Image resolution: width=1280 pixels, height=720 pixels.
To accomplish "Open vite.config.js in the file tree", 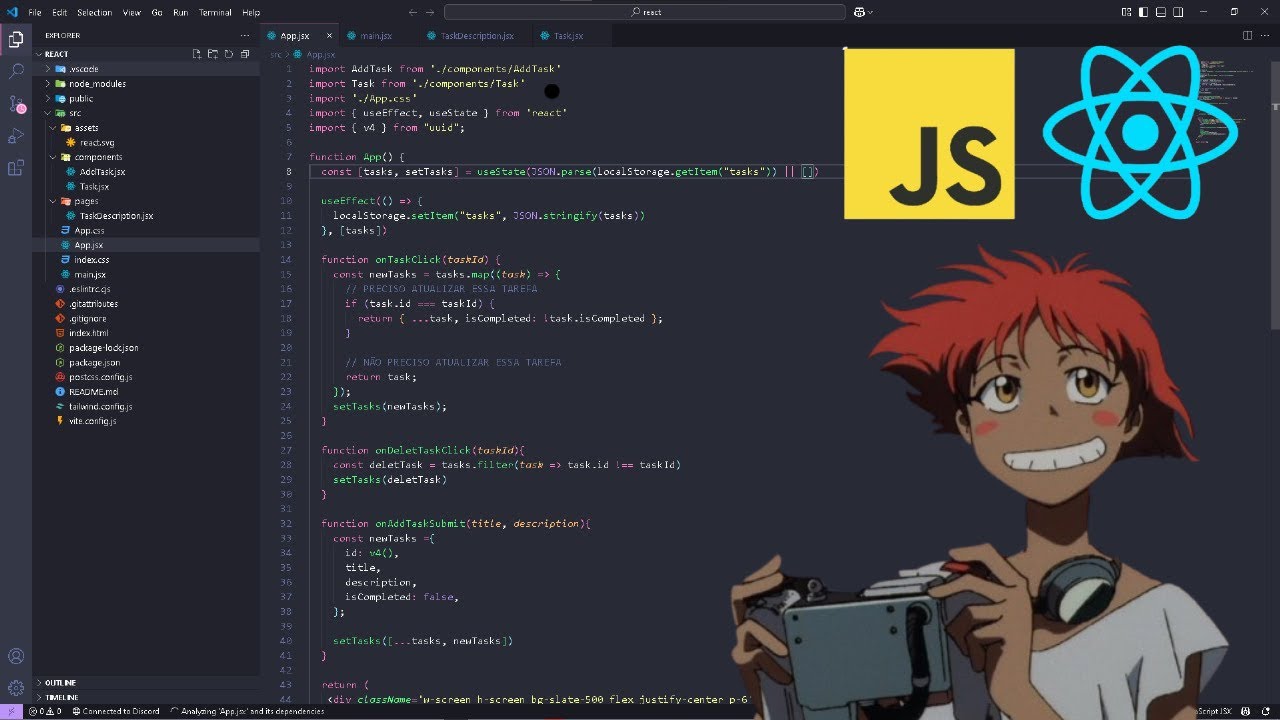I will [92, 421].
